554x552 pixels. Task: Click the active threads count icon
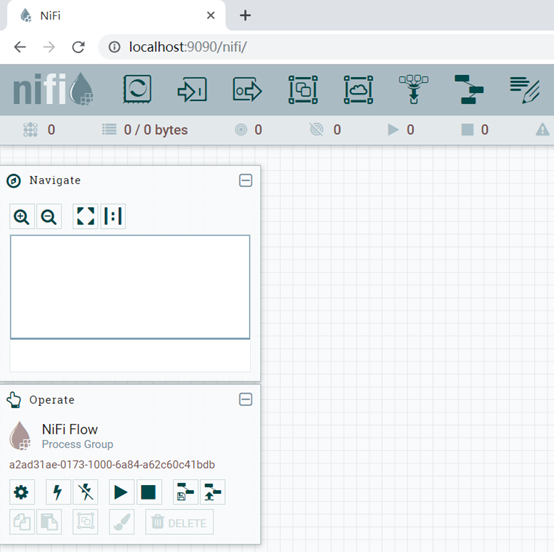(30, 130)
